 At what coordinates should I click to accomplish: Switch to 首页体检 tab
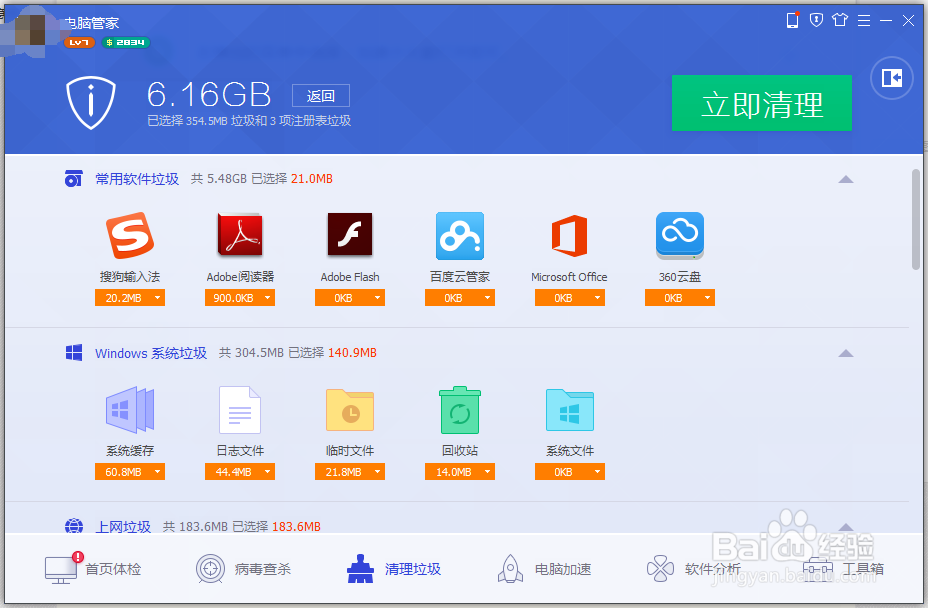(94, 569)
